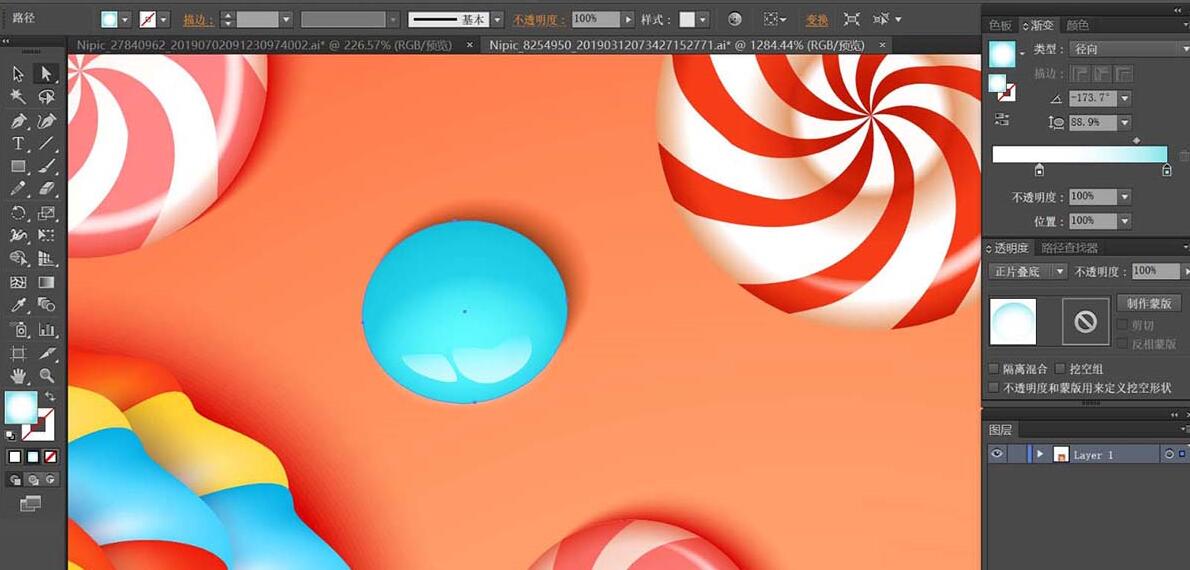The height and width of the screenshot is (570, 1190).
Task: Set gradient fill mode button in toolbox
Action: point(33,456)
